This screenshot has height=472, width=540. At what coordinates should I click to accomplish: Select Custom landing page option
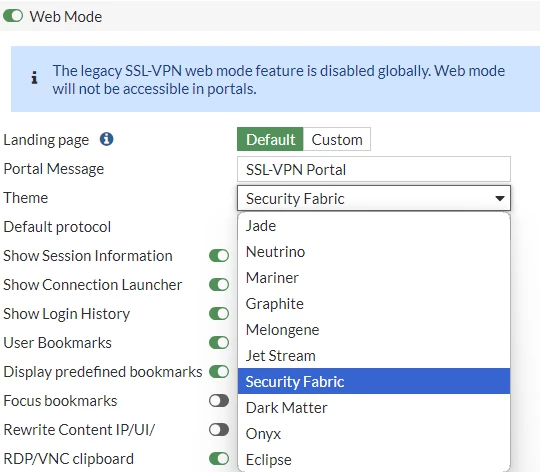point(337,139)
